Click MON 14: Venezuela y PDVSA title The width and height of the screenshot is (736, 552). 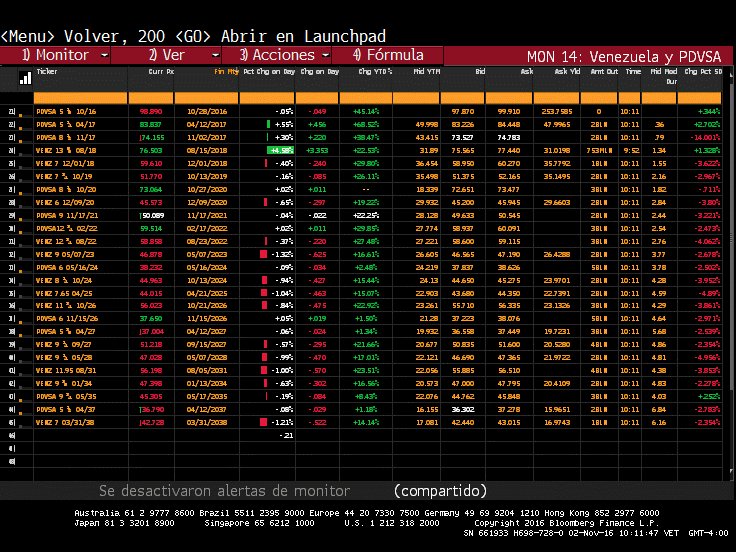coord(624,57)
